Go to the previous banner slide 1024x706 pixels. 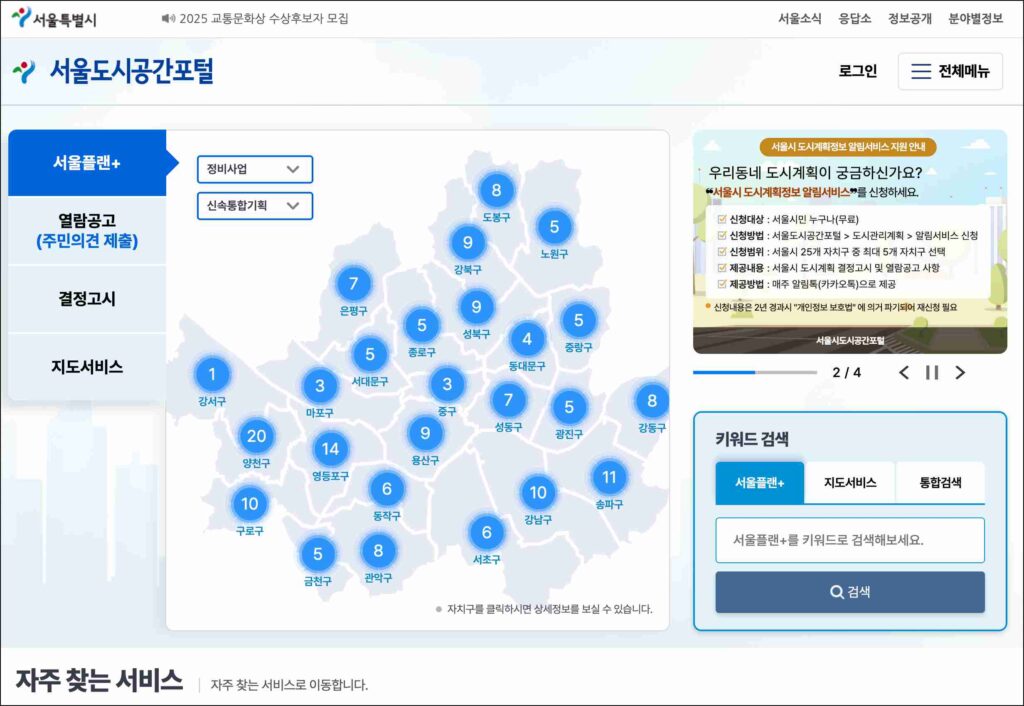coord(904,372)
